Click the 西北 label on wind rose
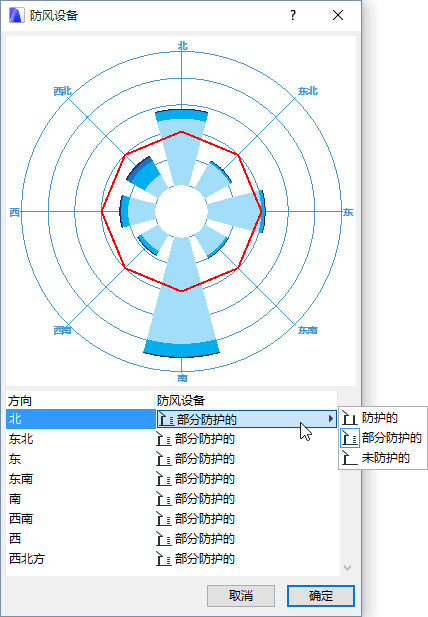This screenshot has width=428, height=617. (x=63, y=91)
